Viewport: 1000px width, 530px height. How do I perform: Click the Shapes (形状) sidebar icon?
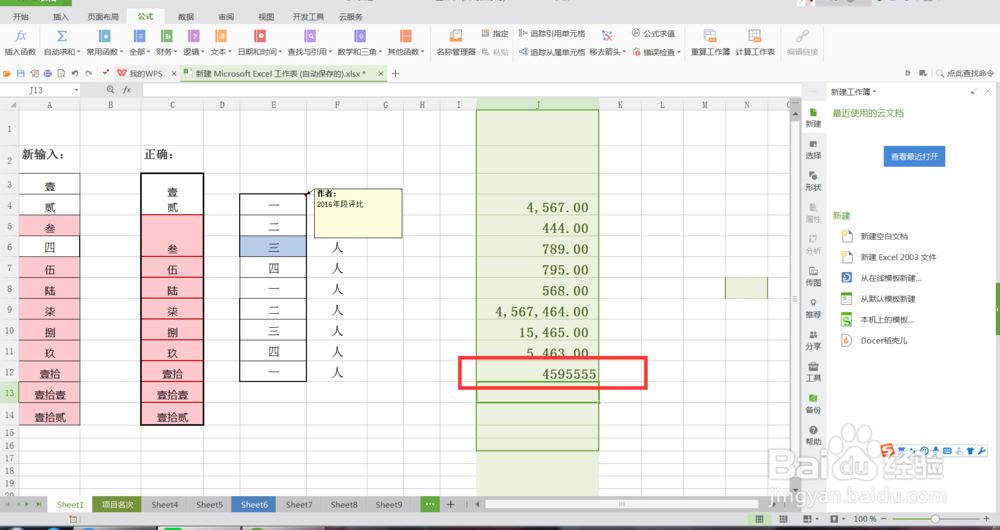(813, 180)
